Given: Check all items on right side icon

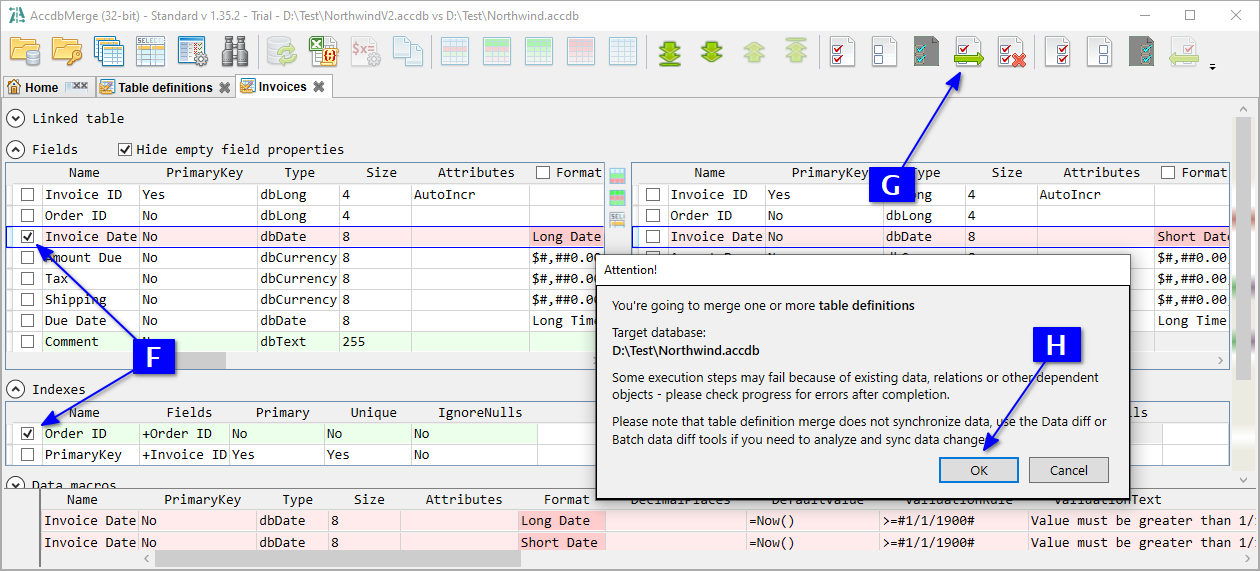Looking at the screenshot, I should pos(1058,51).
